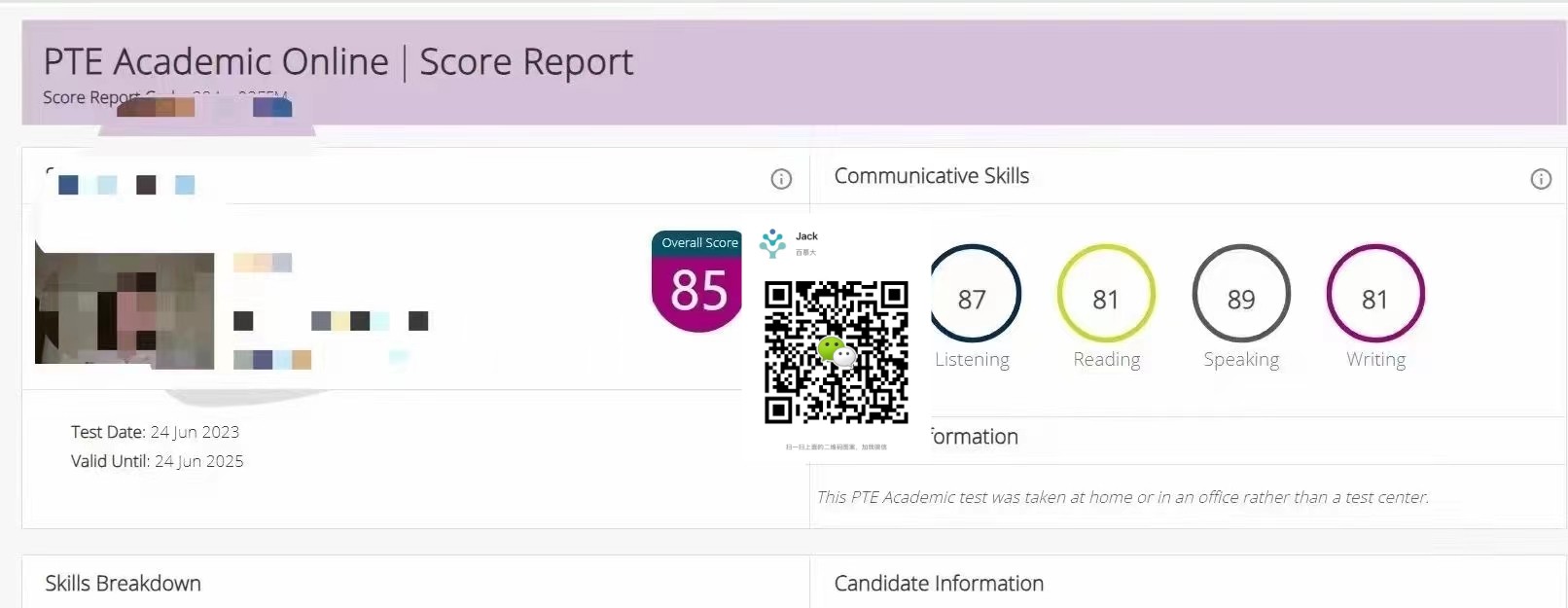Image resolution: width=1568 pixels, height=608 pixels.
Task: Click the Test Date 24 Jun 2023 text
Action: click(x=156, y=432)
